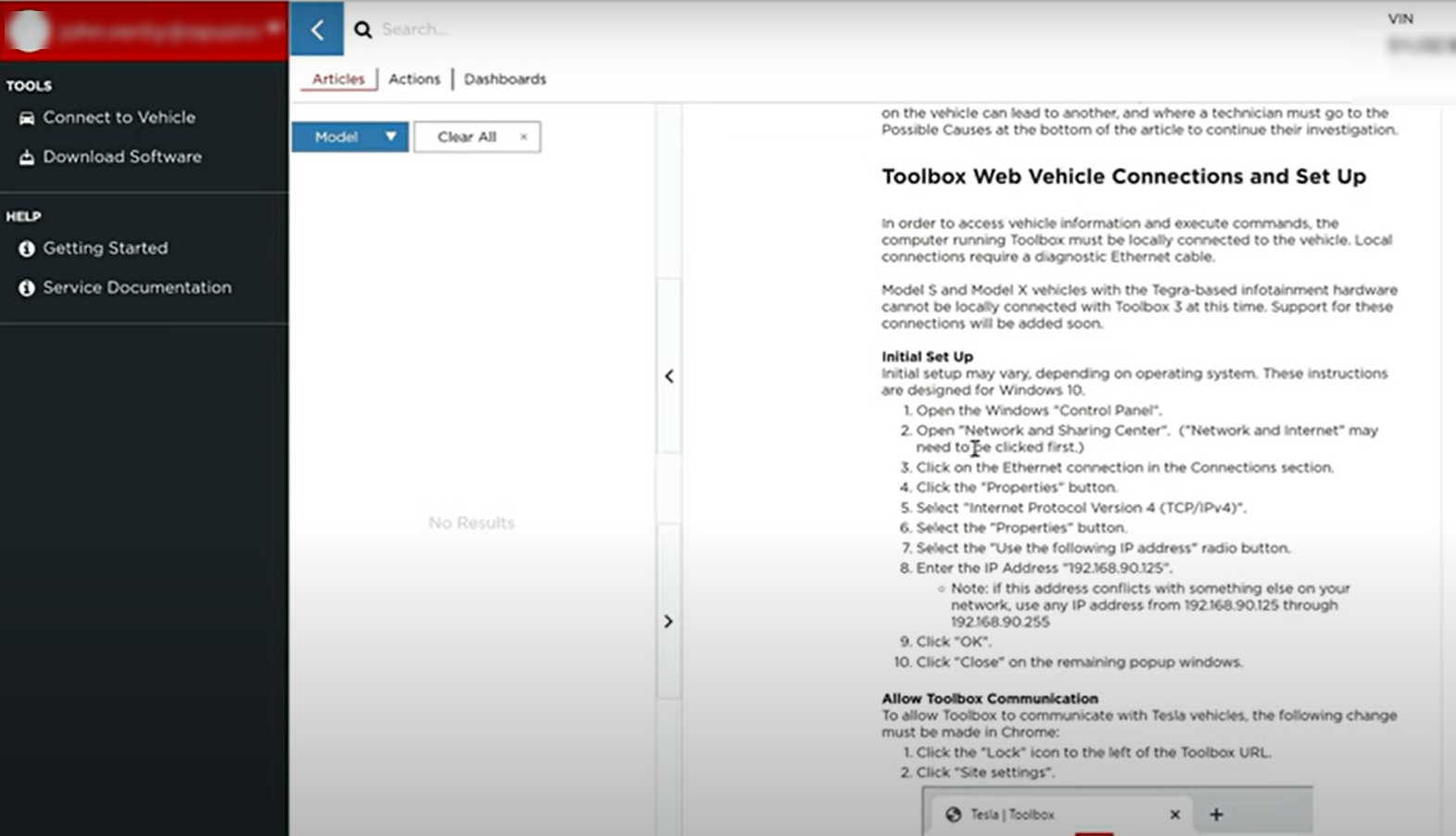
Task: Click the TOOLS section label
Action: [x=29, y=86]
